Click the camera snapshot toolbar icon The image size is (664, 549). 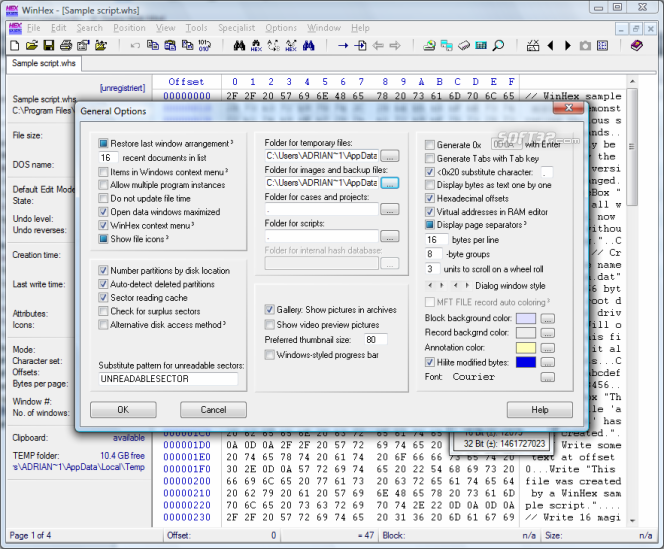(585, 45)
